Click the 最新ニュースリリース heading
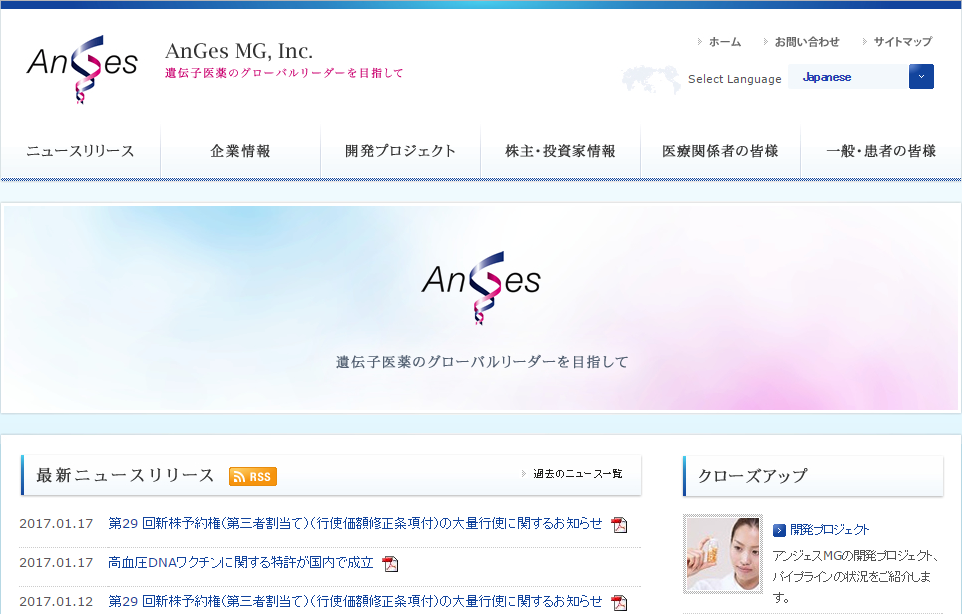This screenshot has width=962, height=614. click(x=125, y=475)
